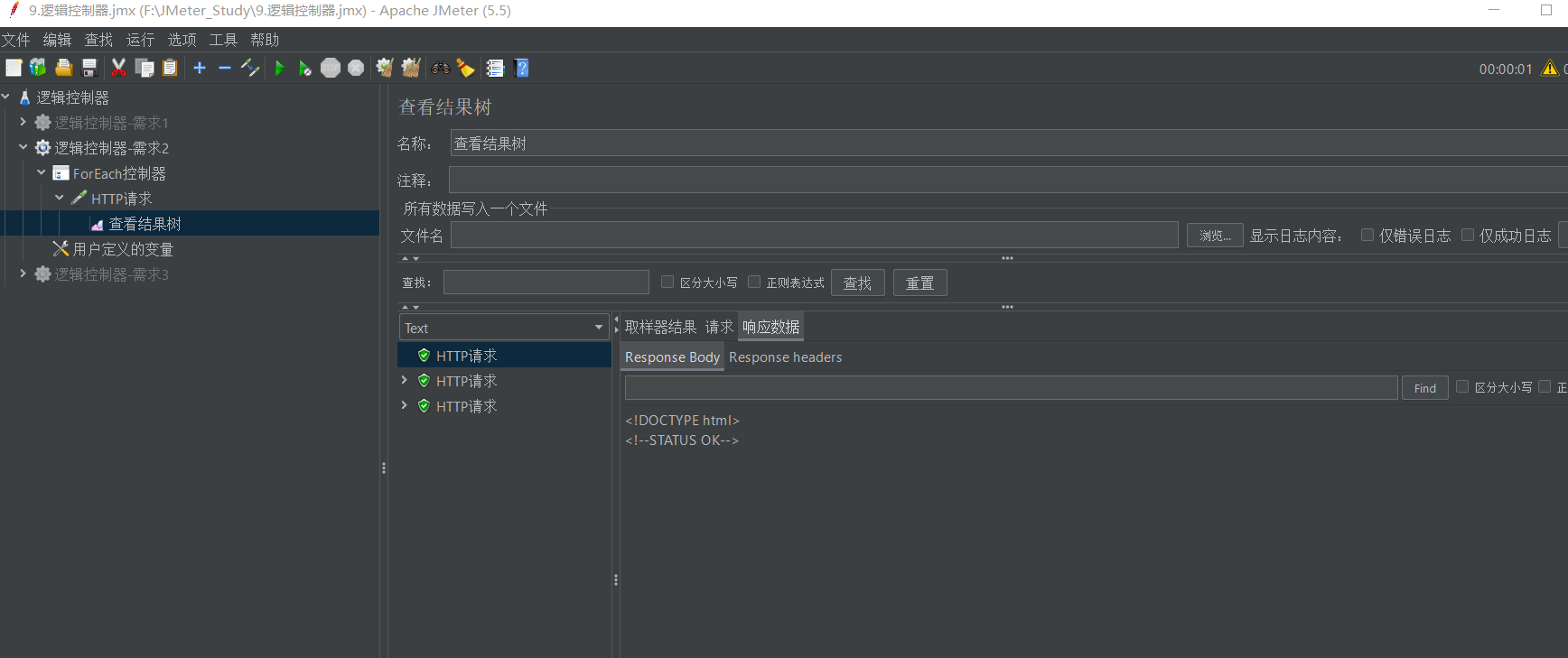The height and width of the screenshot is (658, 1568).
Task: Start test without pauses icon
Action: 305,69
